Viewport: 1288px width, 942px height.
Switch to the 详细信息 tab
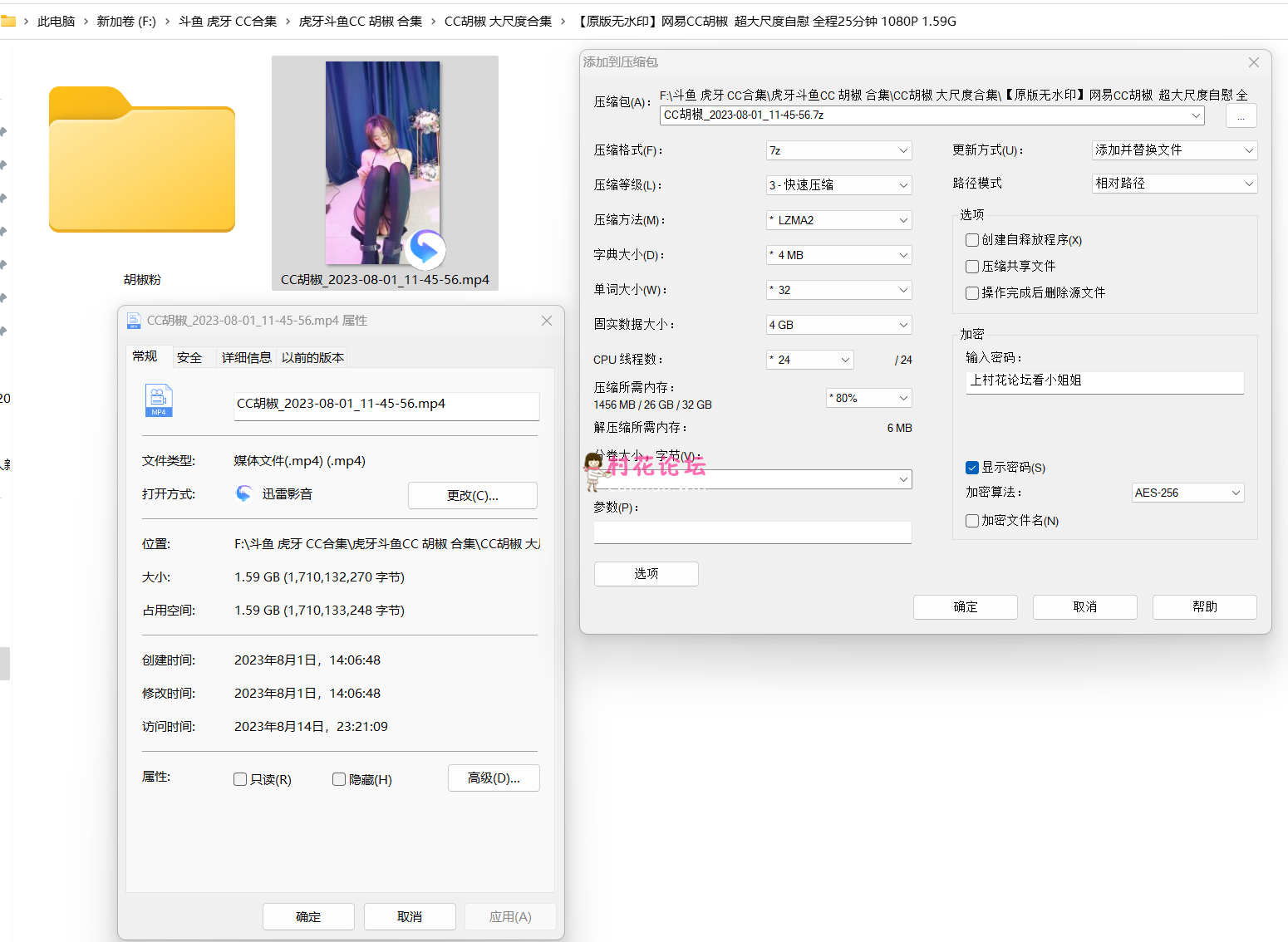[246, 357]
